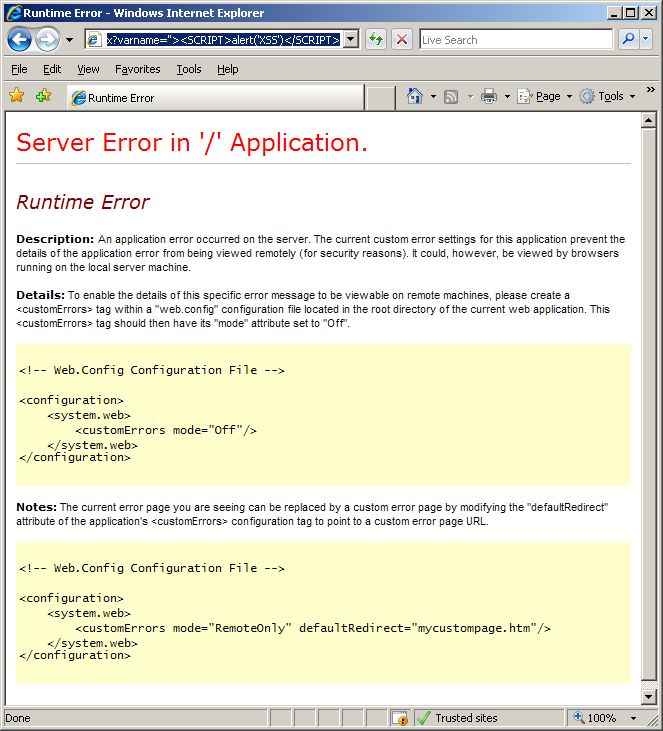Click the zoom level magnifier icon

tap(579, 717)
